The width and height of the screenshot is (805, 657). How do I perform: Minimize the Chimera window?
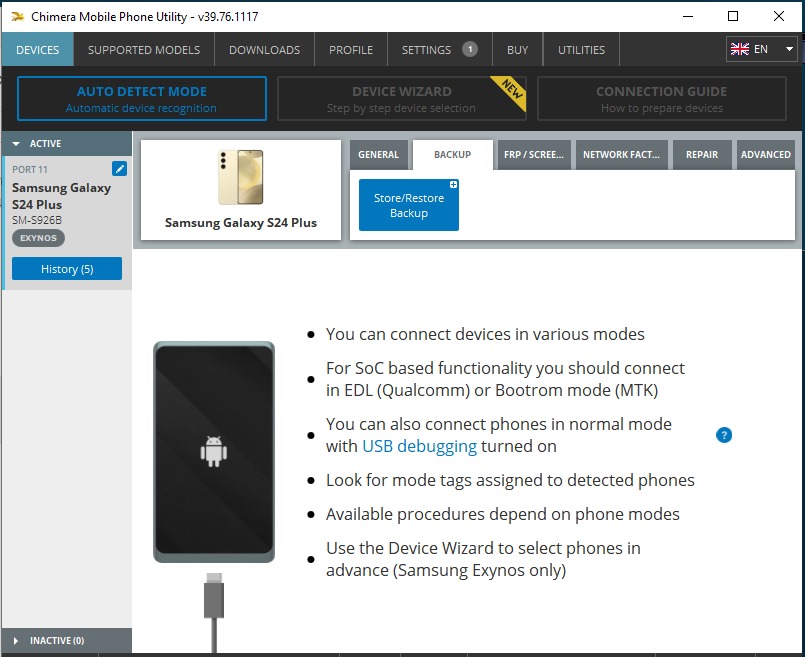pos(687,16)
